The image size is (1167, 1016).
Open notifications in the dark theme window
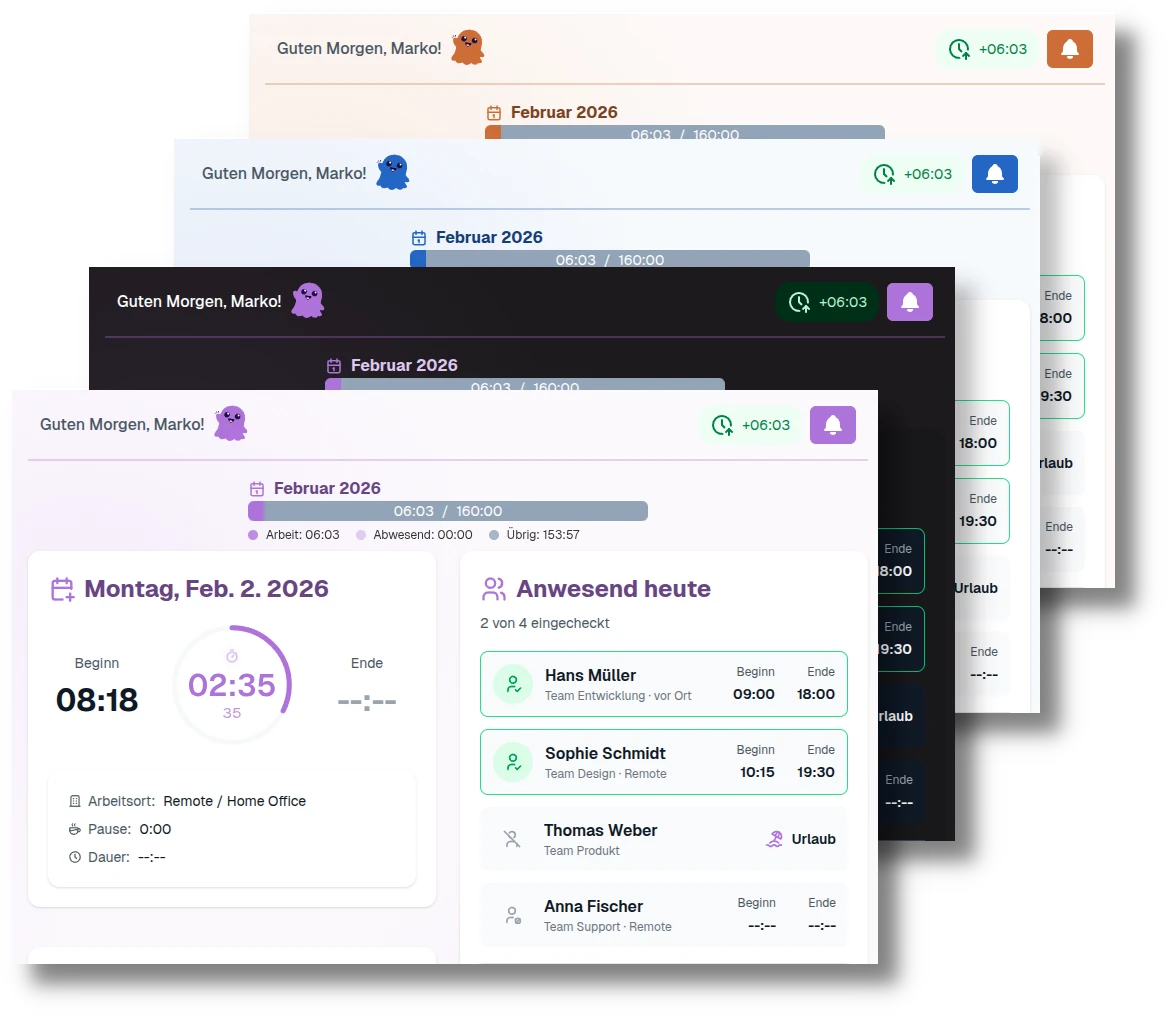(x=909, y=302)
